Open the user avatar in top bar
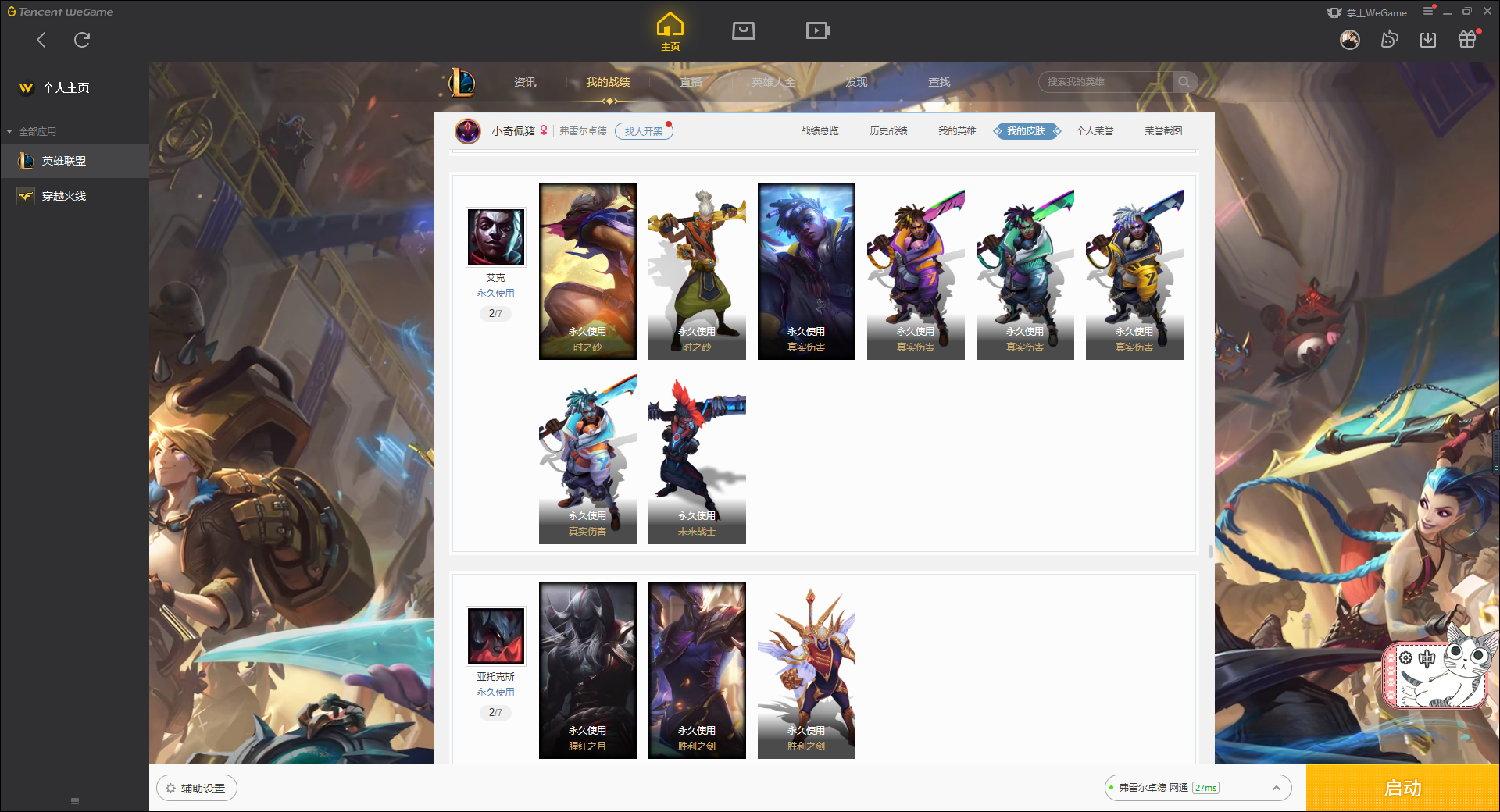Image resolution: width=1500 pixels, height=812 pixels. point(1350,39)
